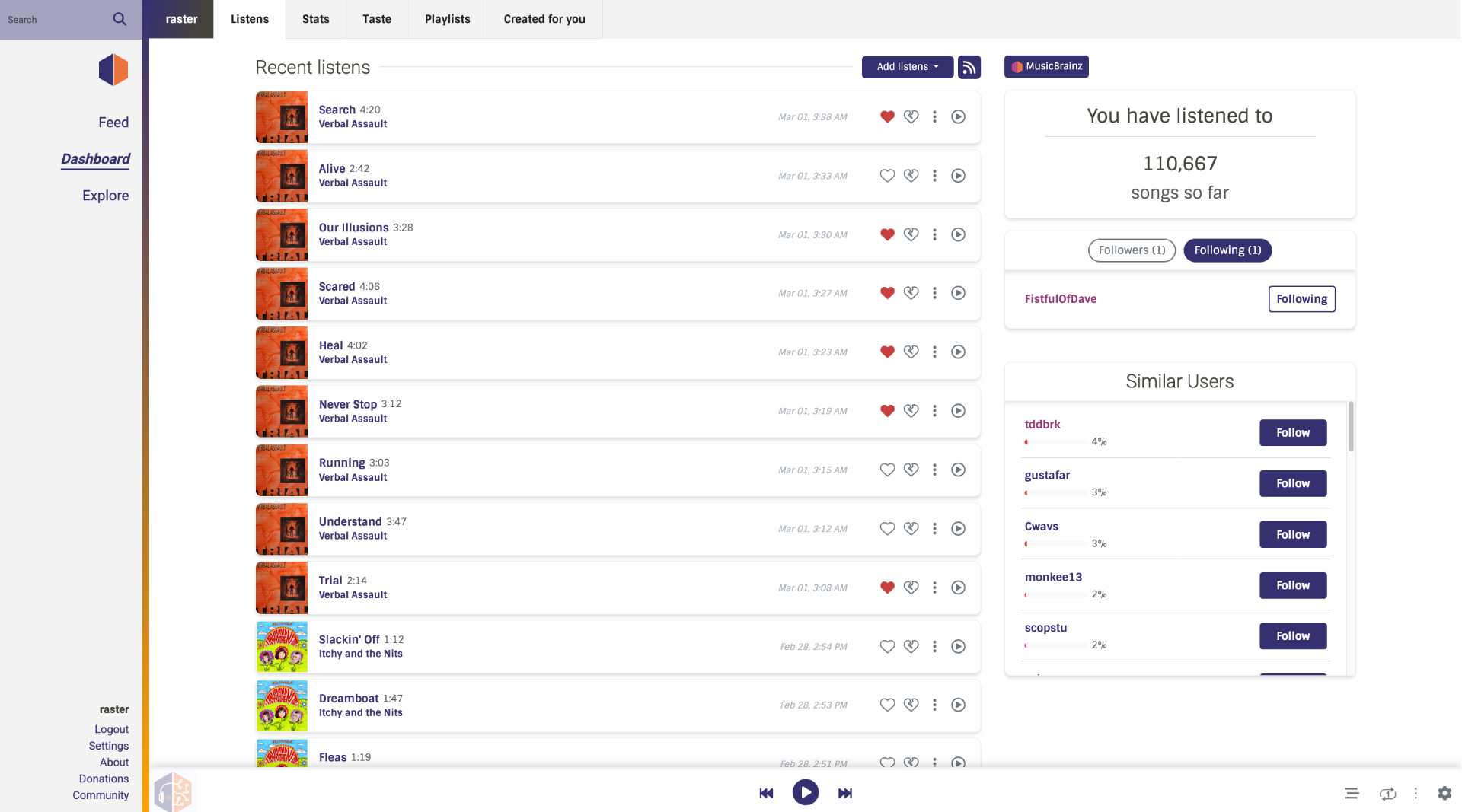The height and width of the screenshot is (812, 1462).
Task: Open the search icon in the sidebar
Action: [119, 18]
